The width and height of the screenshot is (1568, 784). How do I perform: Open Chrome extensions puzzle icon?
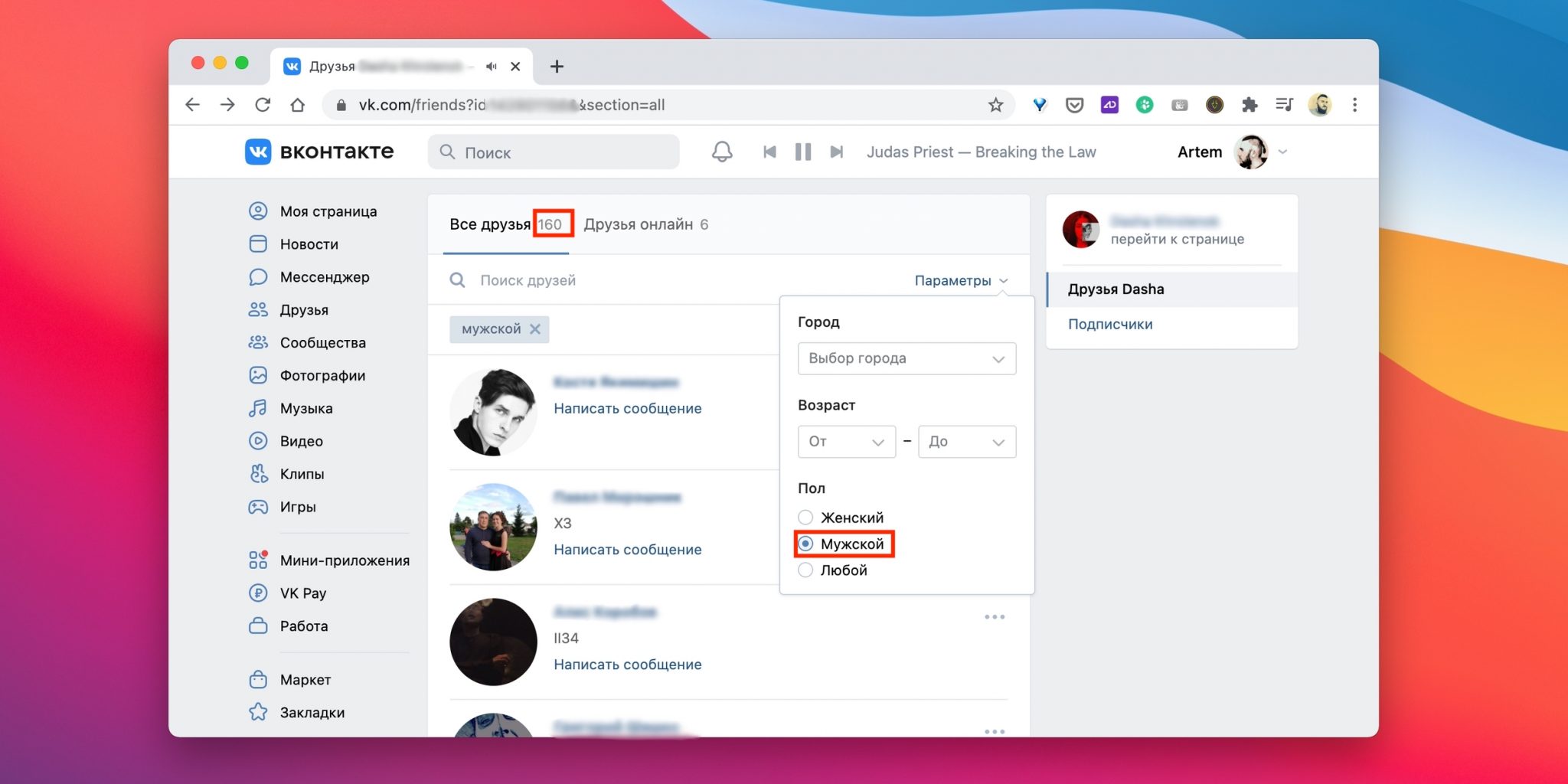click(1249, 105)
